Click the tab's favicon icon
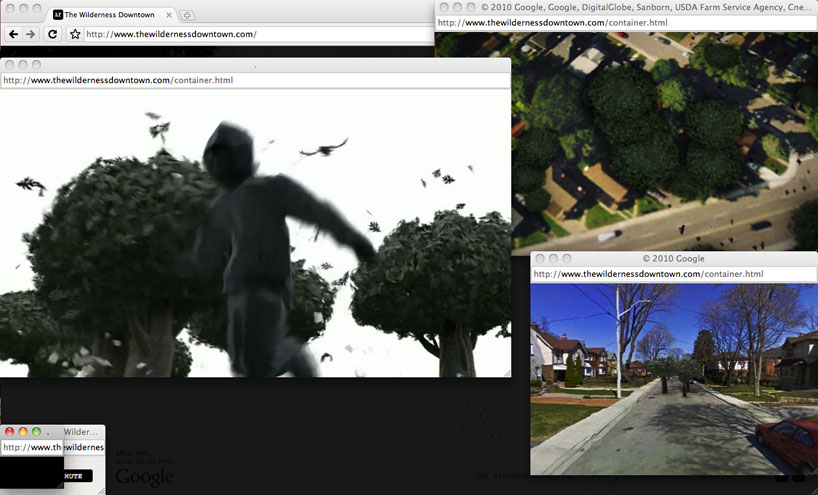Image resolution: width=818 pixels, height=495 pixels. click(58, 15)
